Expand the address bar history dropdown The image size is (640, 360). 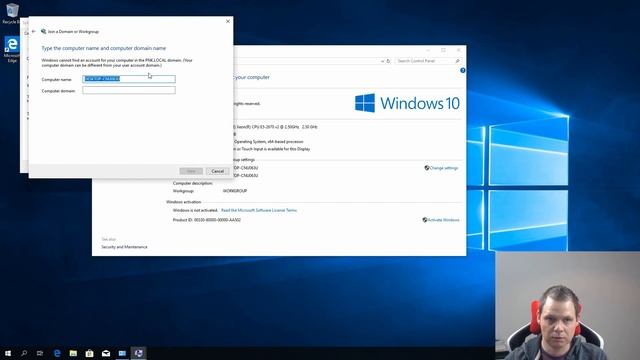382,61
